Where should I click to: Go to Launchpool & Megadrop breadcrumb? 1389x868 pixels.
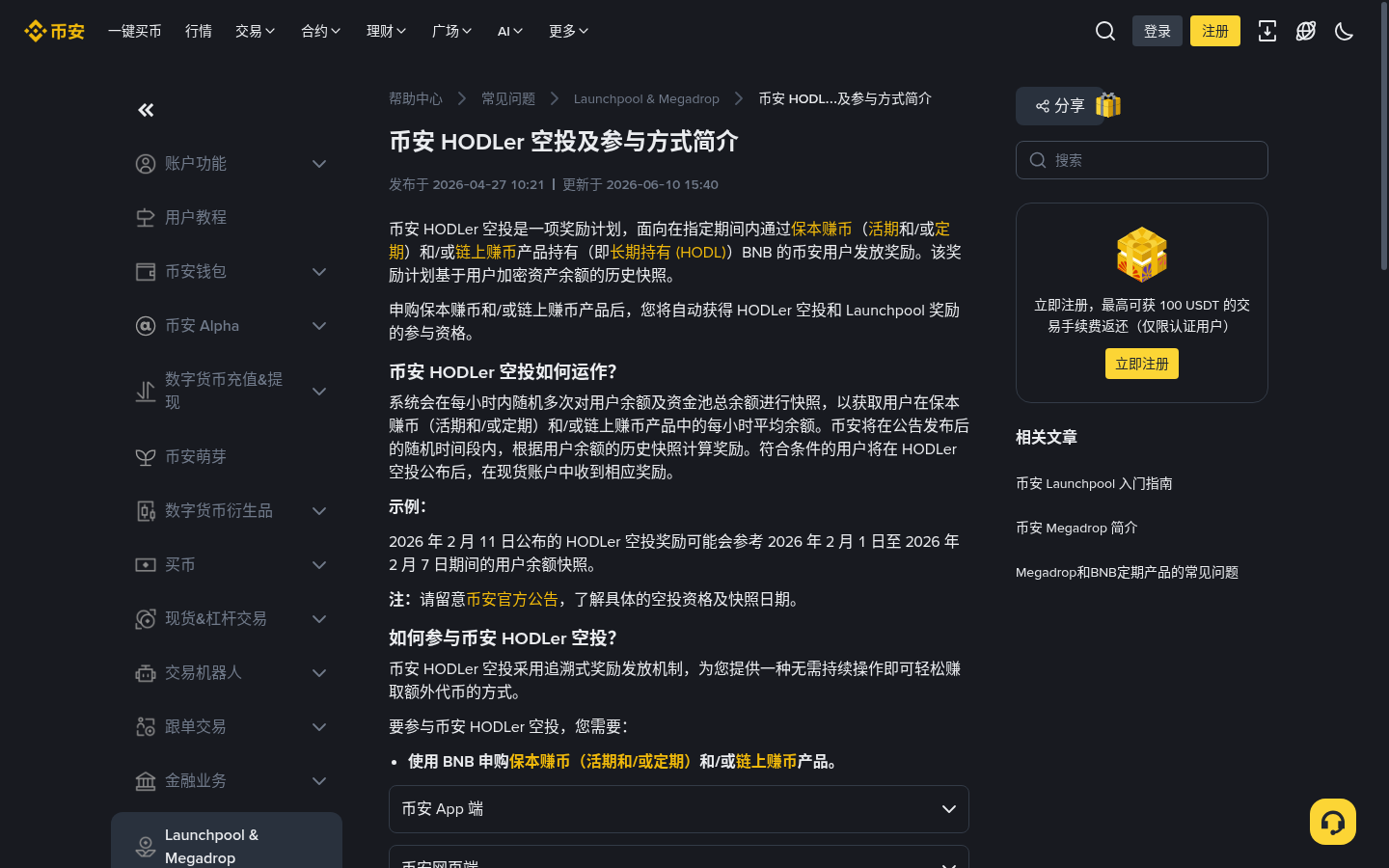coord(646,98)
